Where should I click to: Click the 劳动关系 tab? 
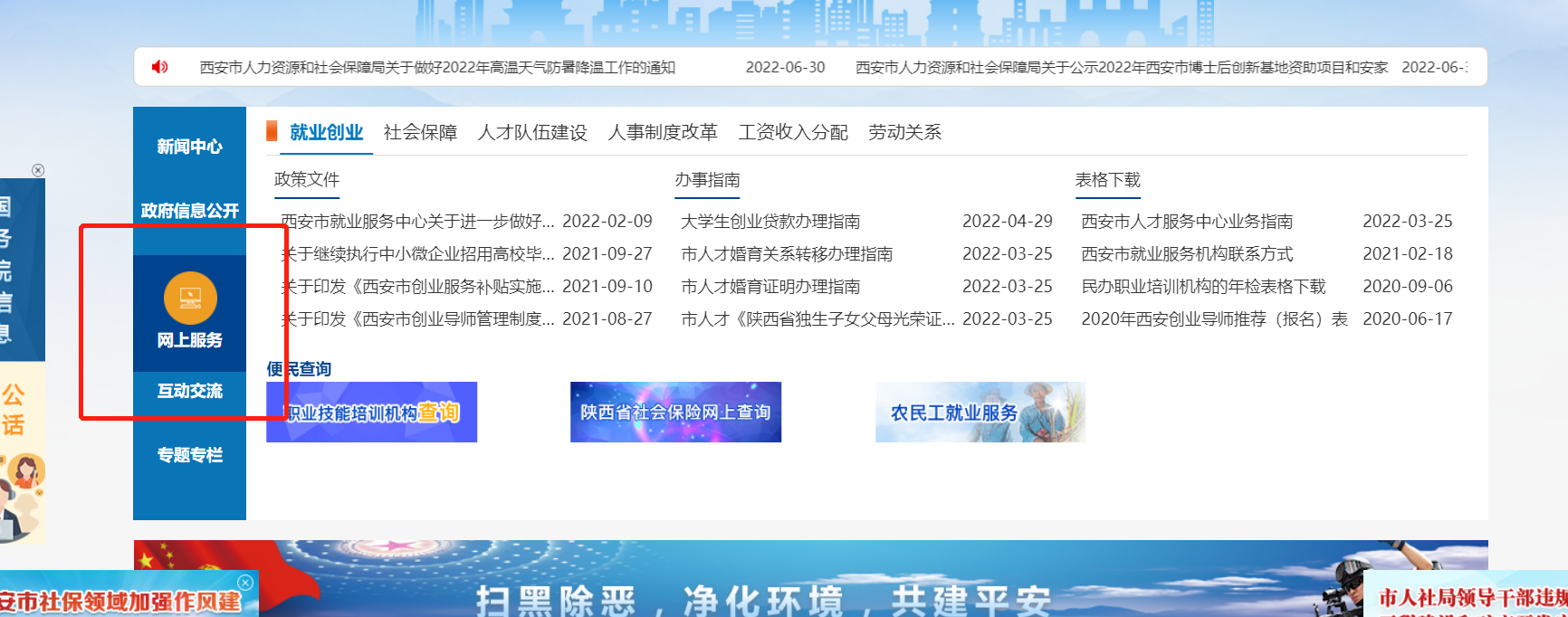904,133
